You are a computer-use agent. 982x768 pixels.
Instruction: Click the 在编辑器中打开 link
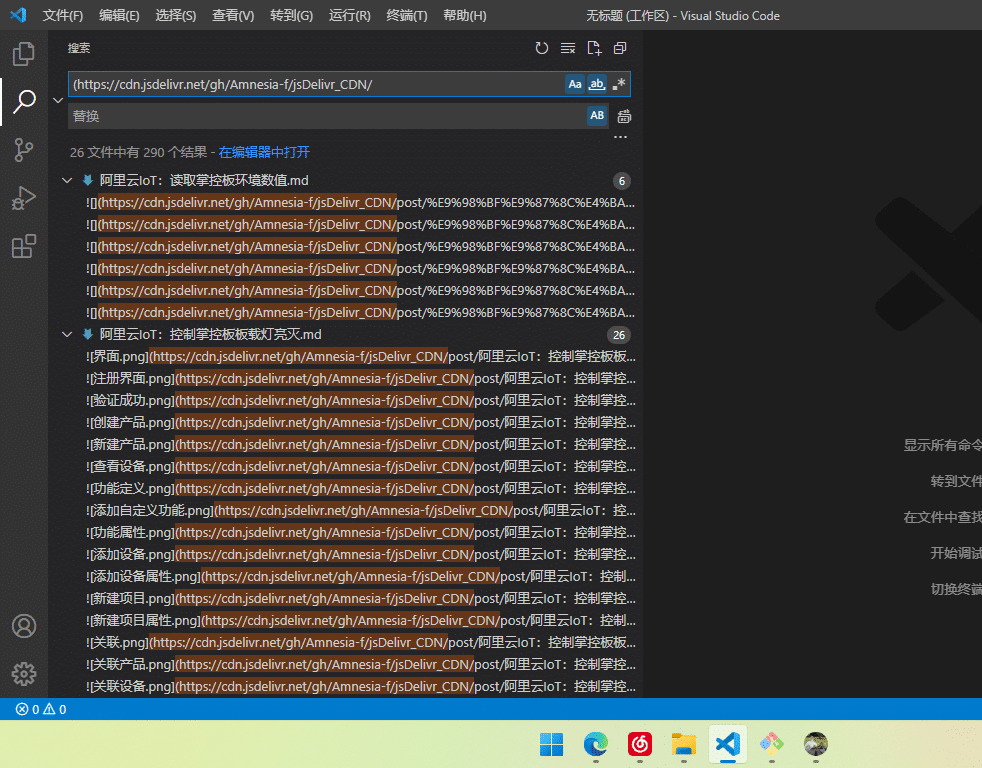point(264,152)
